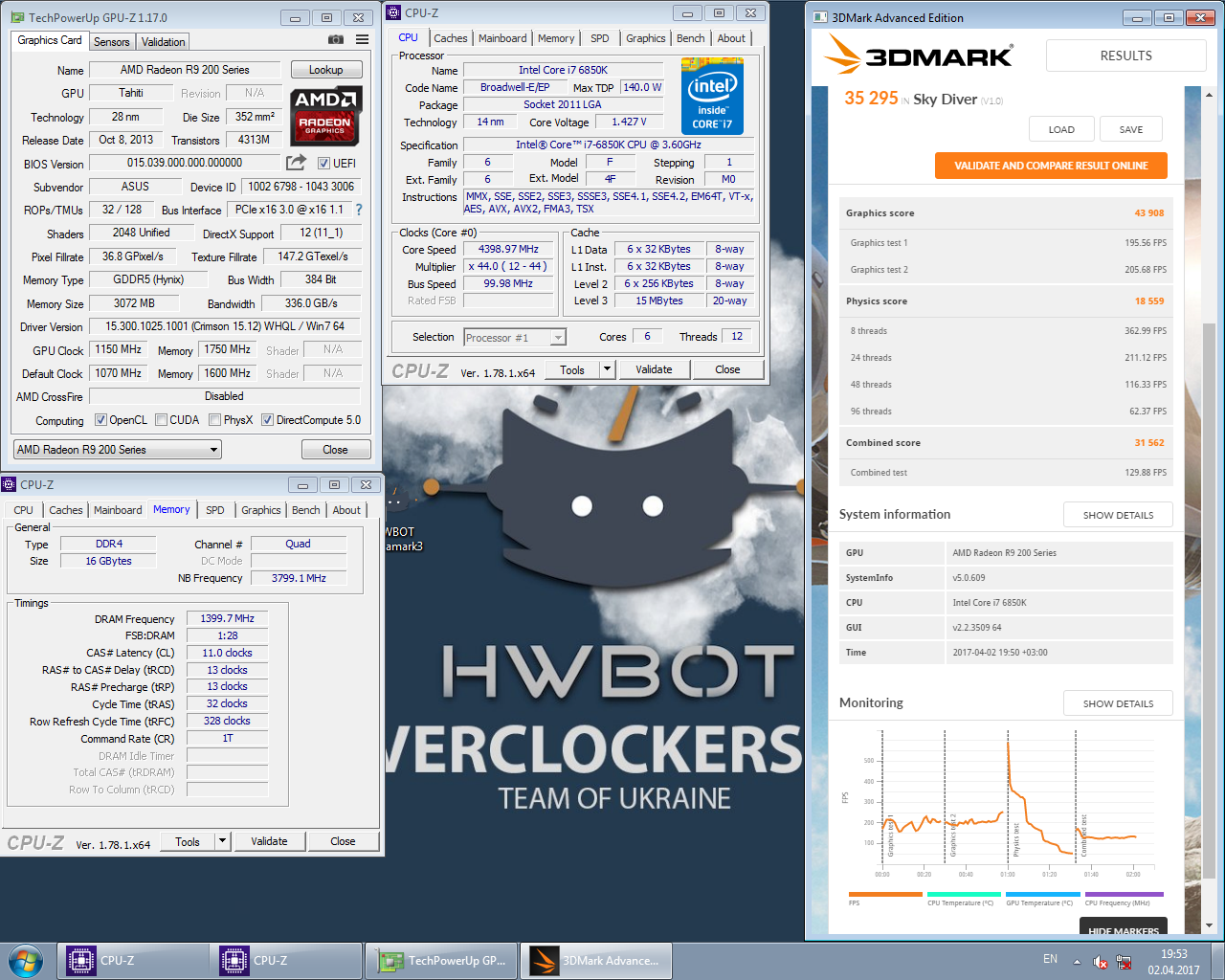Click the Bus Interface question mark icon
The image size is (1225, 980).
click(359, 210)
